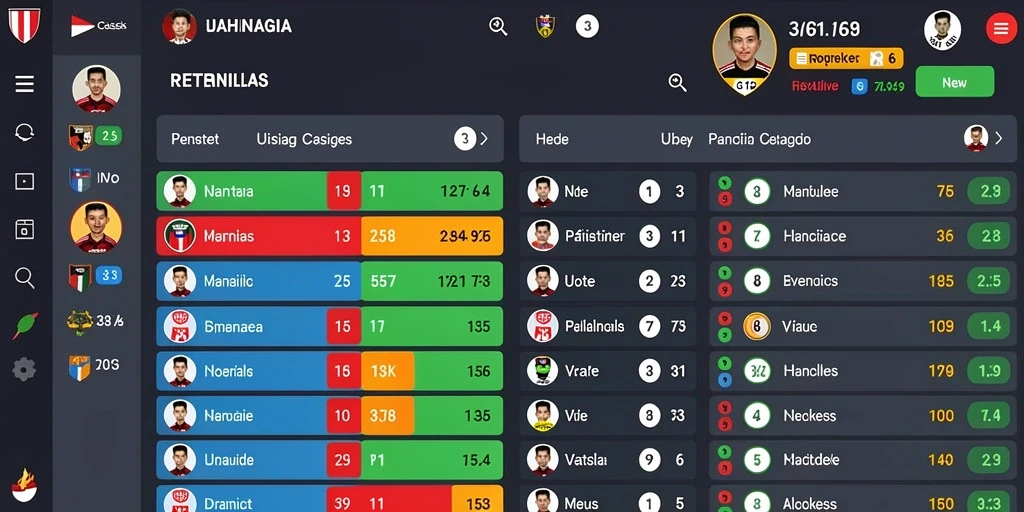
Task: Click the flame icon at sidebar bottom
Action: (x=24, y=485)
